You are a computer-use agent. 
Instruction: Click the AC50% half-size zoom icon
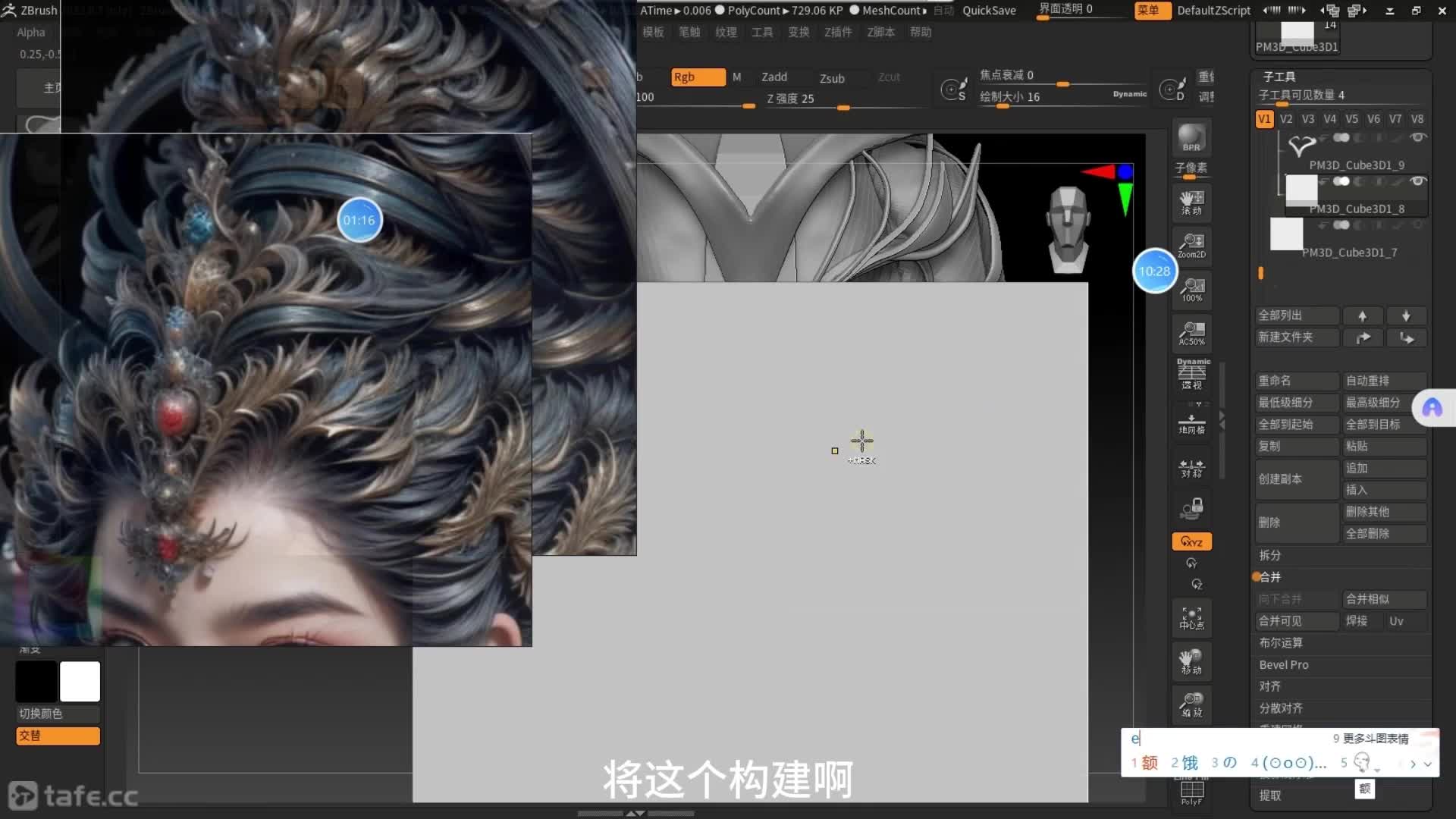coord(1191,333)
